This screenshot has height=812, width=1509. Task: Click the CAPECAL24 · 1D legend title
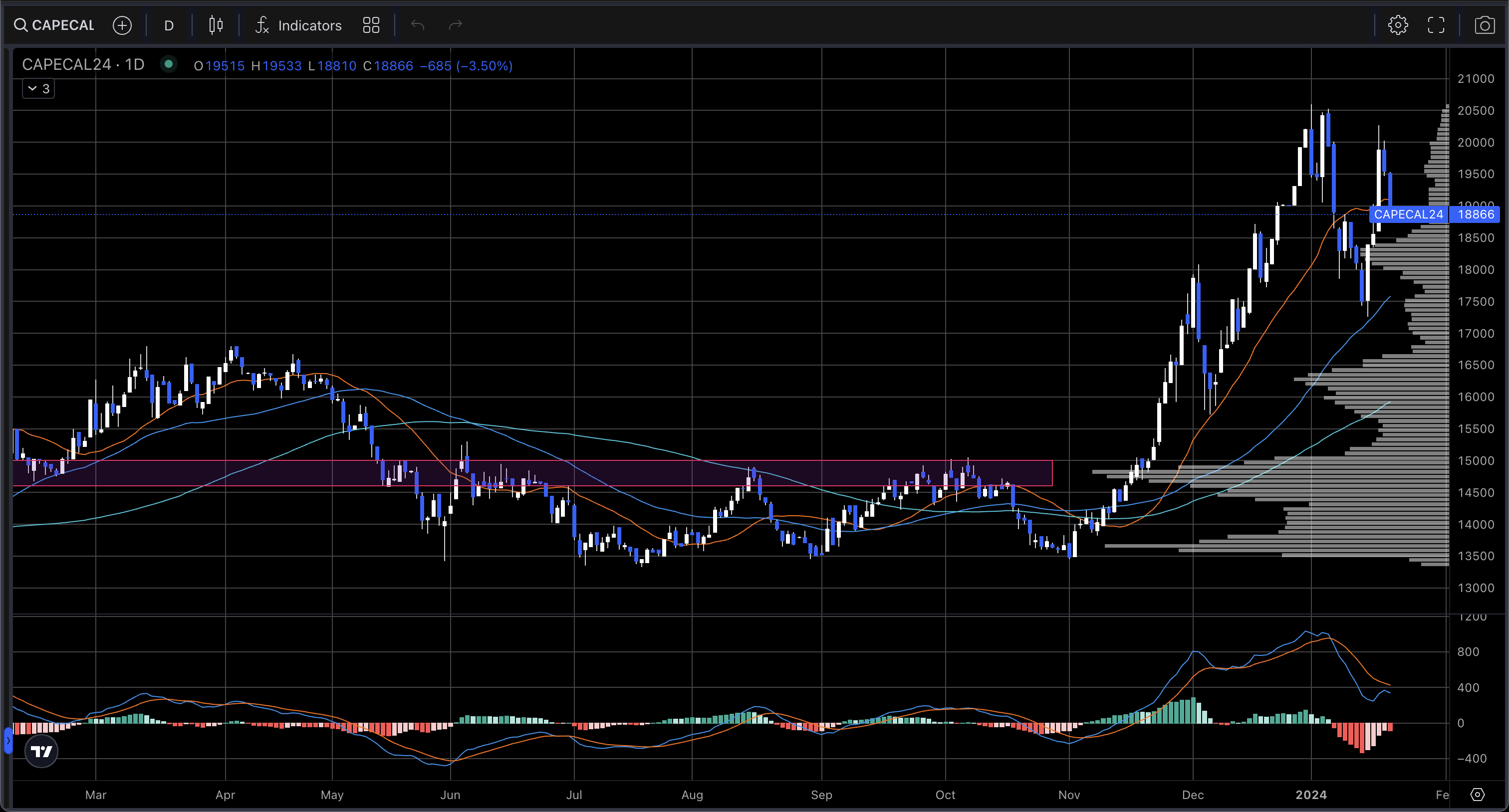[x=83, y=64]
